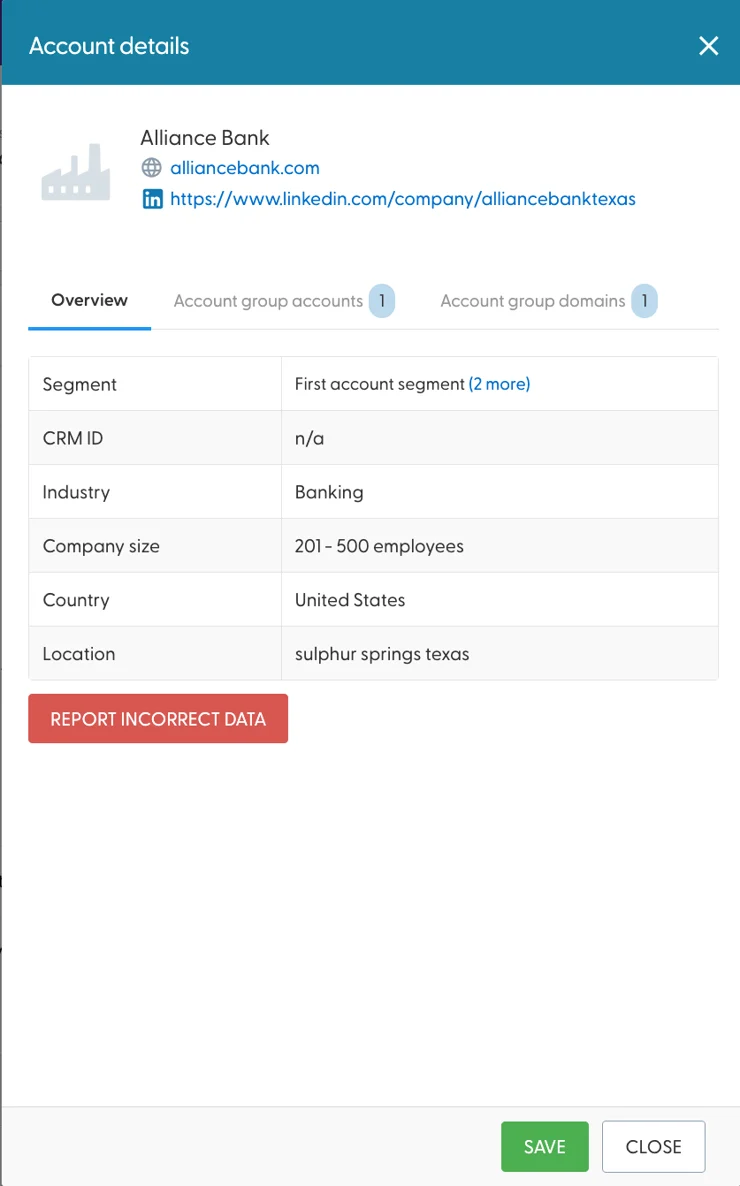Click the 'Account details' dialog title
Image resolution: width=740 pixels, height=1186 pixels.
pyautogui.click(x=109, y=46)
